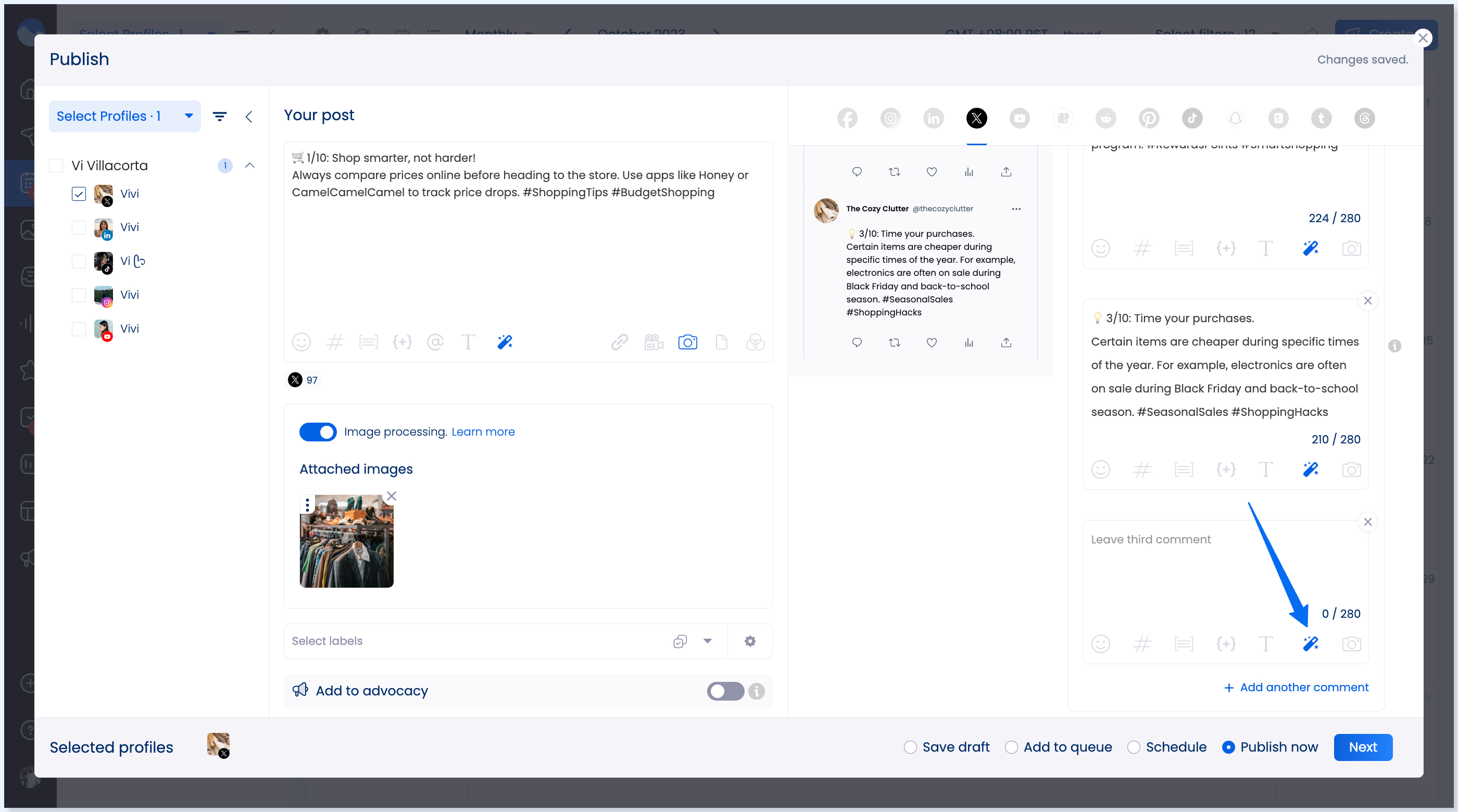Viewport: 1458px width, 812px height.
Task: Enable Add to advocacy toggle
Action: pos(725,691)
